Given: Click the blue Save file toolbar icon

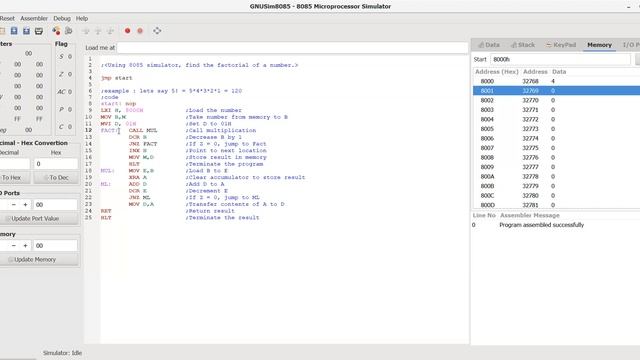Looking at the screenshot, I should 14,31.
